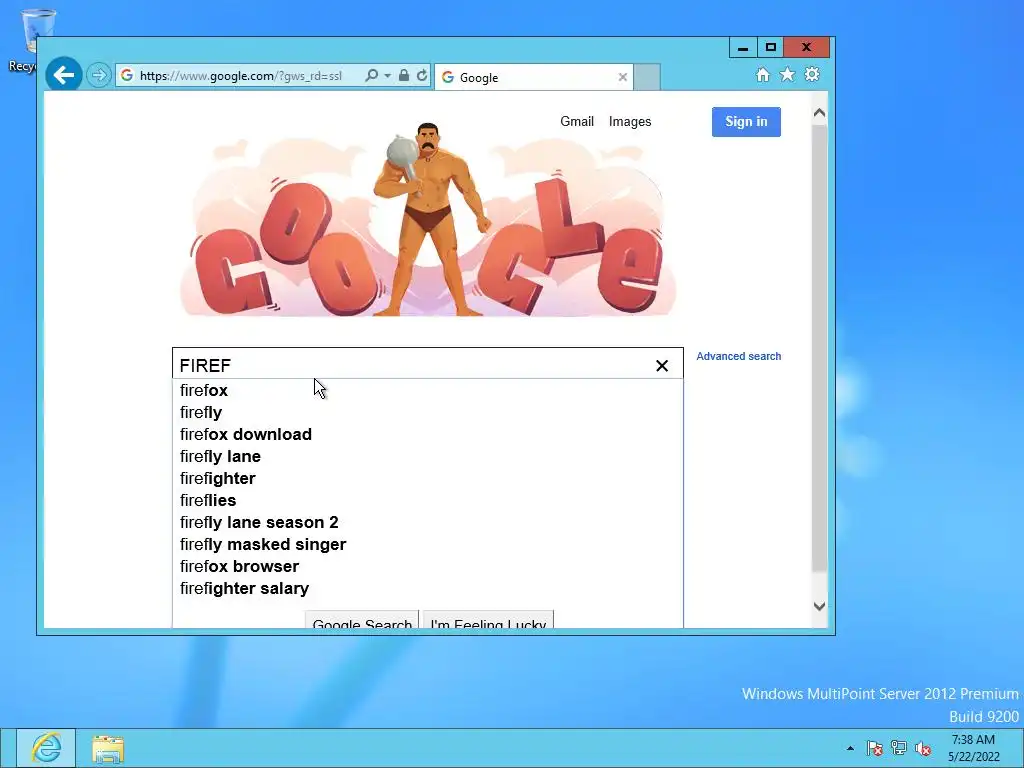Close the Google tab

622,77
